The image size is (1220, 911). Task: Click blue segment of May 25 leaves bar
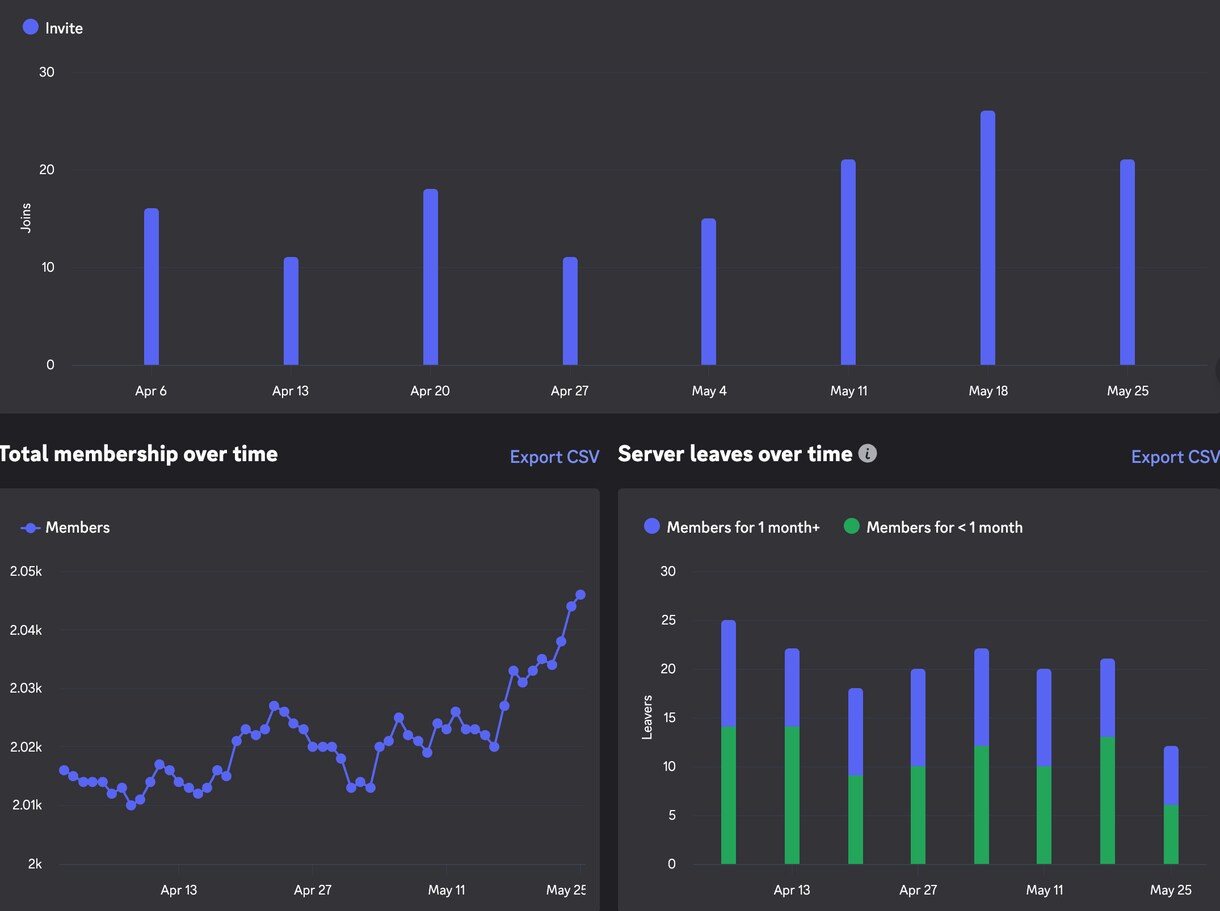pyautogui.click(x=1171, y=776)
